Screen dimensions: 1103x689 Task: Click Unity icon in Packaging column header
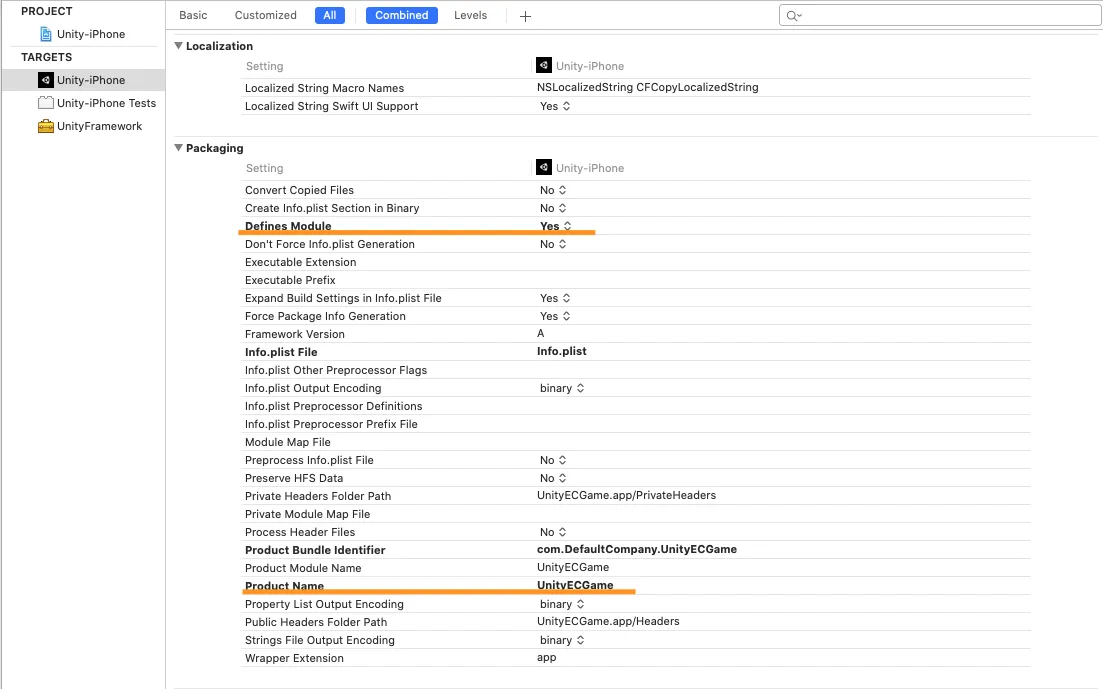544,168
